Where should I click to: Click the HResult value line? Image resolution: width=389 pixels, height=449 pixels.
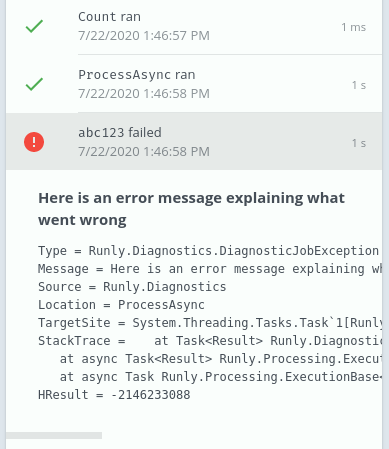tap(114, 395)
